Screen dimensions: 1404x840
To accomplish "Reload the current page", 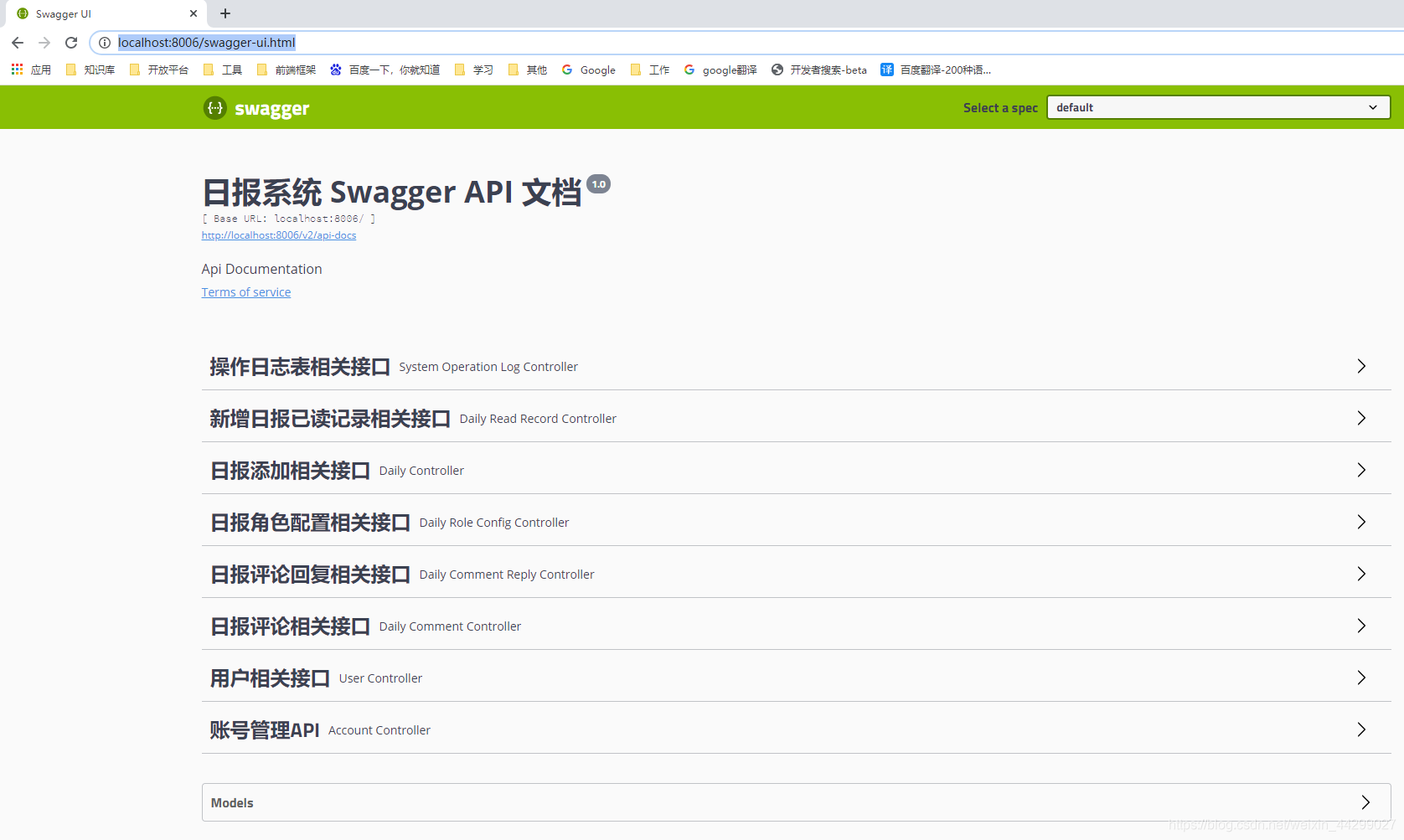I will (71, 43).
